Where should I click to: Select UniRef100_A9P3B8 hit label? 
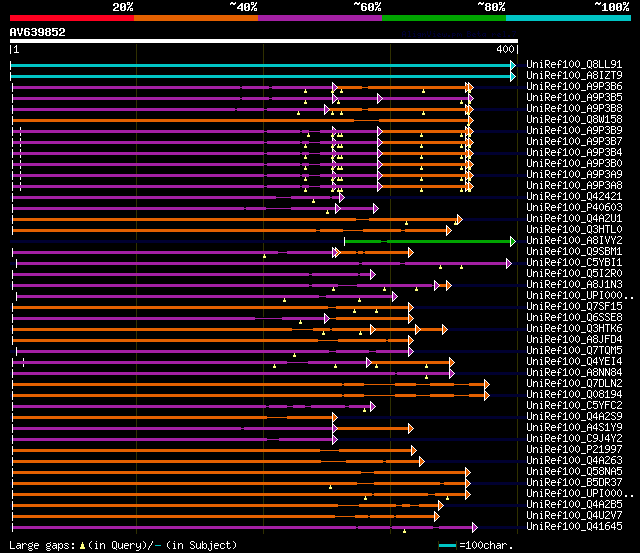coord(574,109)
